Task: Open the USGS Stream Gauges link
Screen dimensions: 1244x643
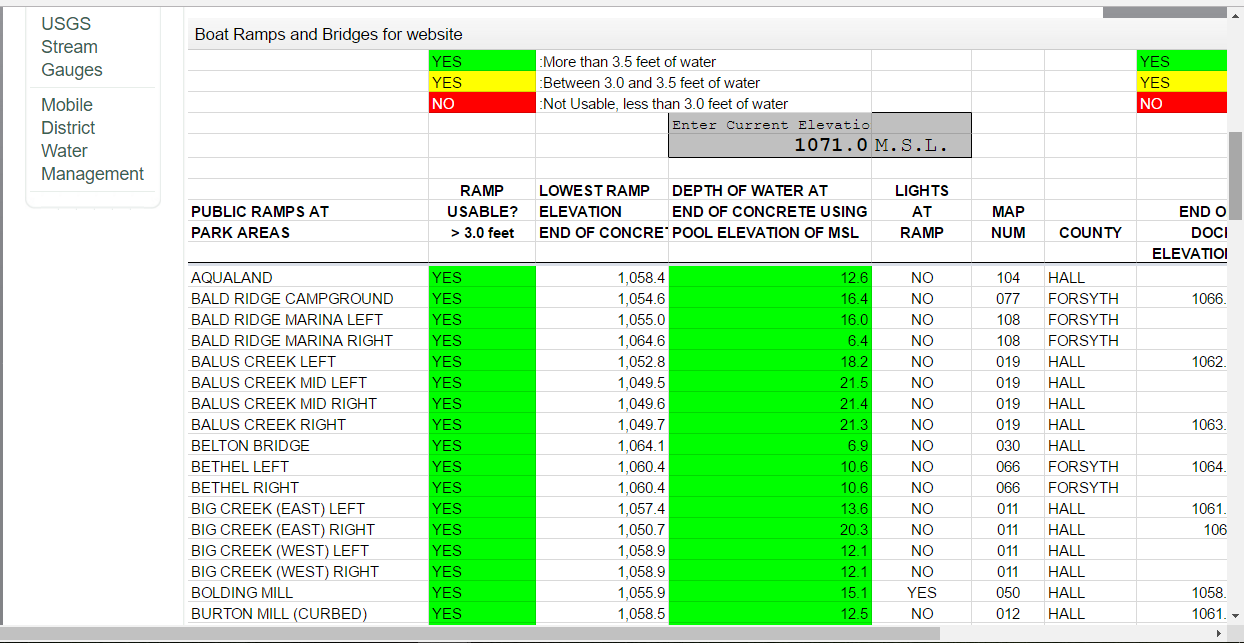Action: click(71, 47)
